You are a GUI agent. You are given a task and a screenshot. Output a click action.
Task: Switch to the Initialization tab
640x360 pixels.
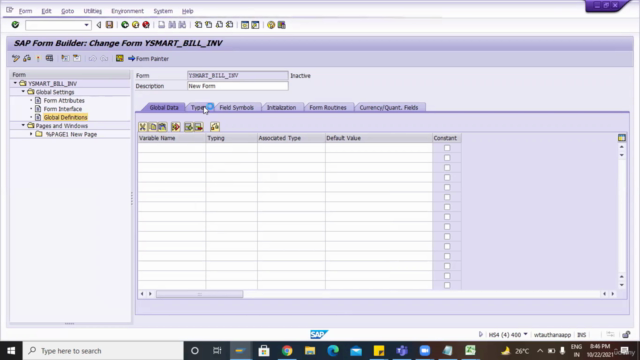pyautogui.click(x=281, y=107)
